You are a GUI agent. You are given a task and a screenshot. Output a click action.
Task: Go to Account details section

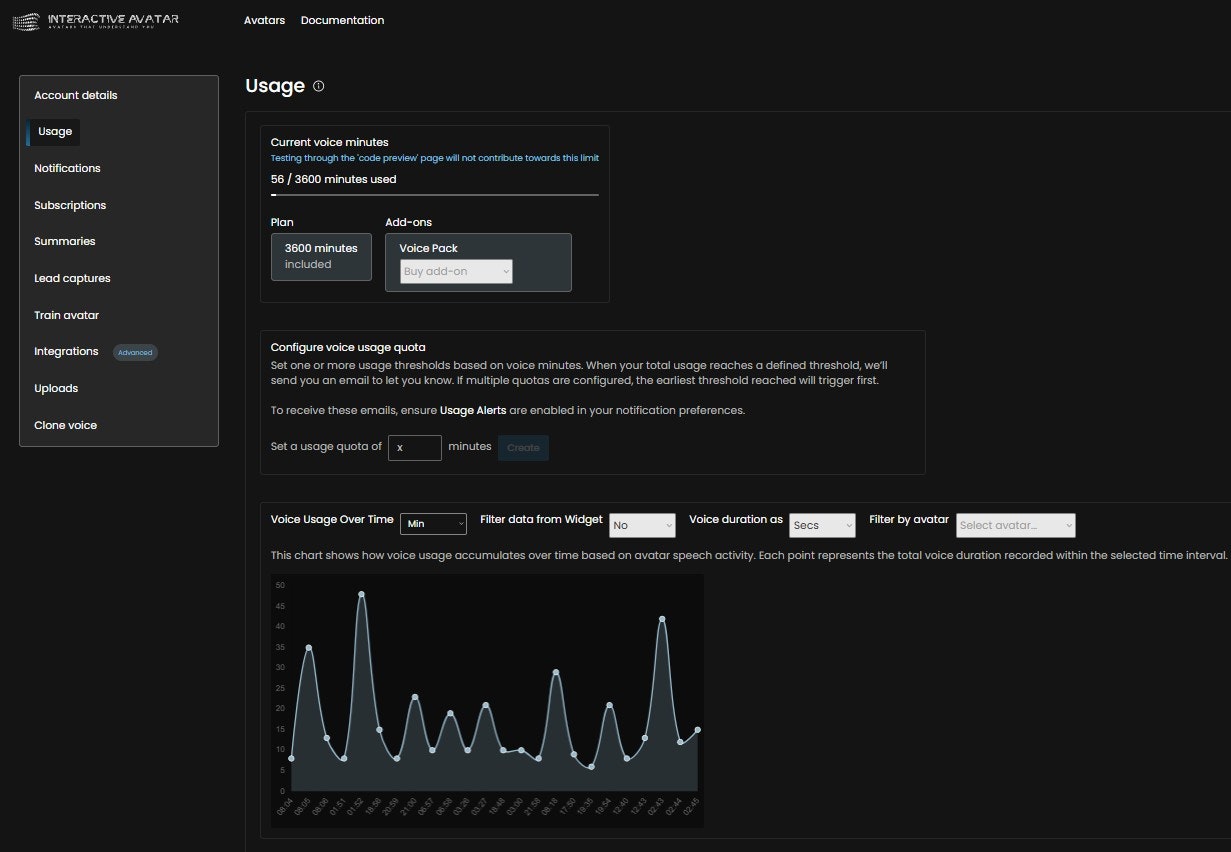[x=76, y=95]
